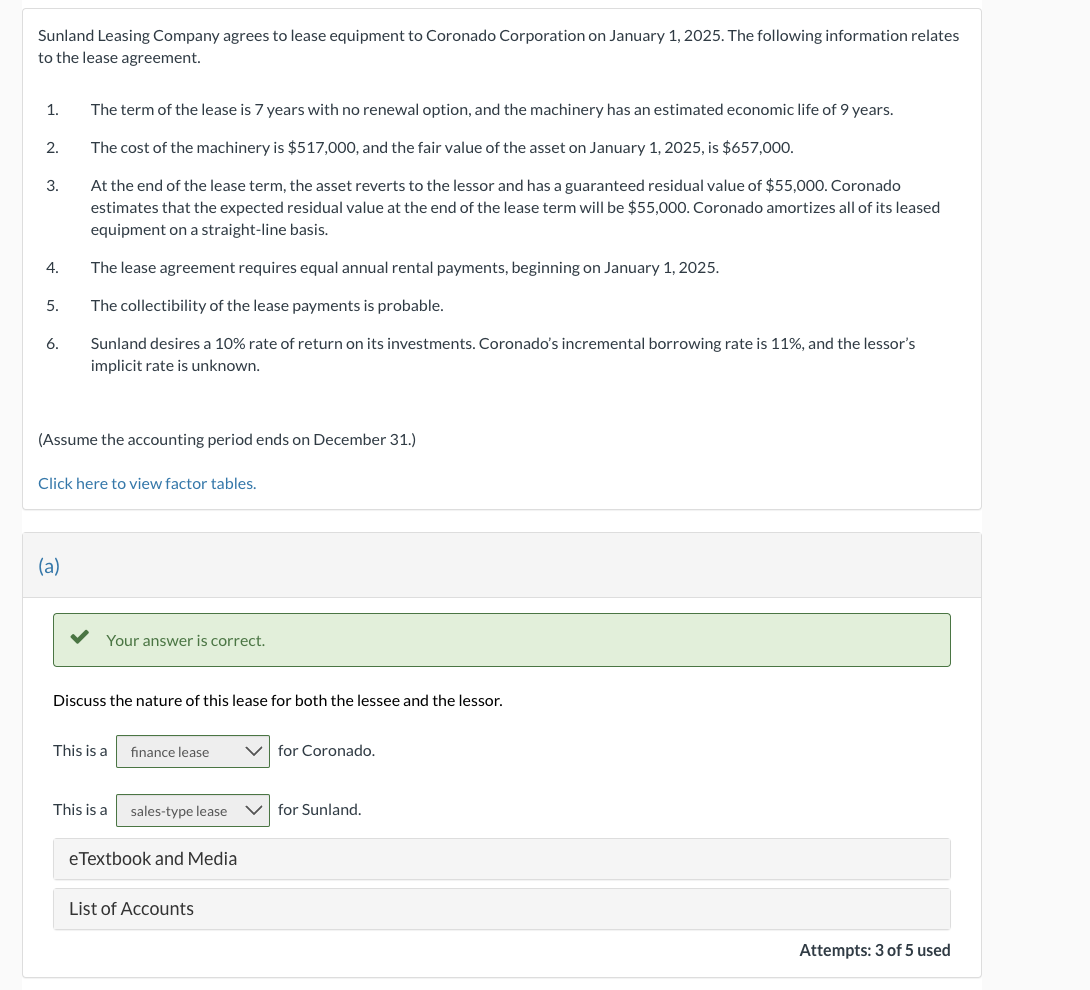Image resolution: width=1090 pixels, height=990 pixels.
Task: Click the accounting period assumption note
Action: 227,439
